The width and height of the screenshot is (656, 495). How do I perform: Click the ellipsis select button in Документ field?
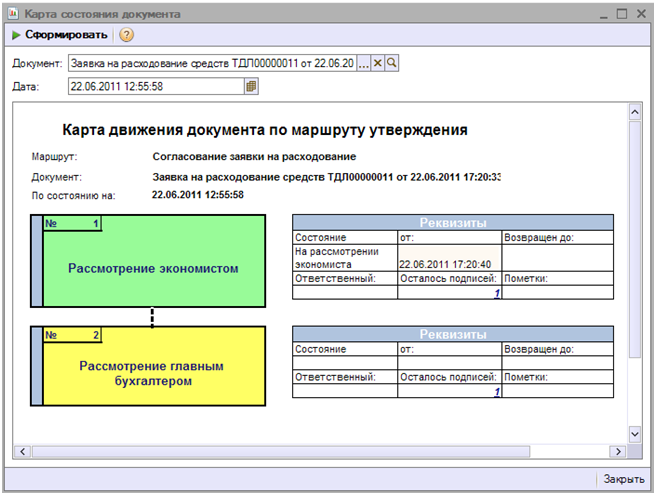point(364,63)
